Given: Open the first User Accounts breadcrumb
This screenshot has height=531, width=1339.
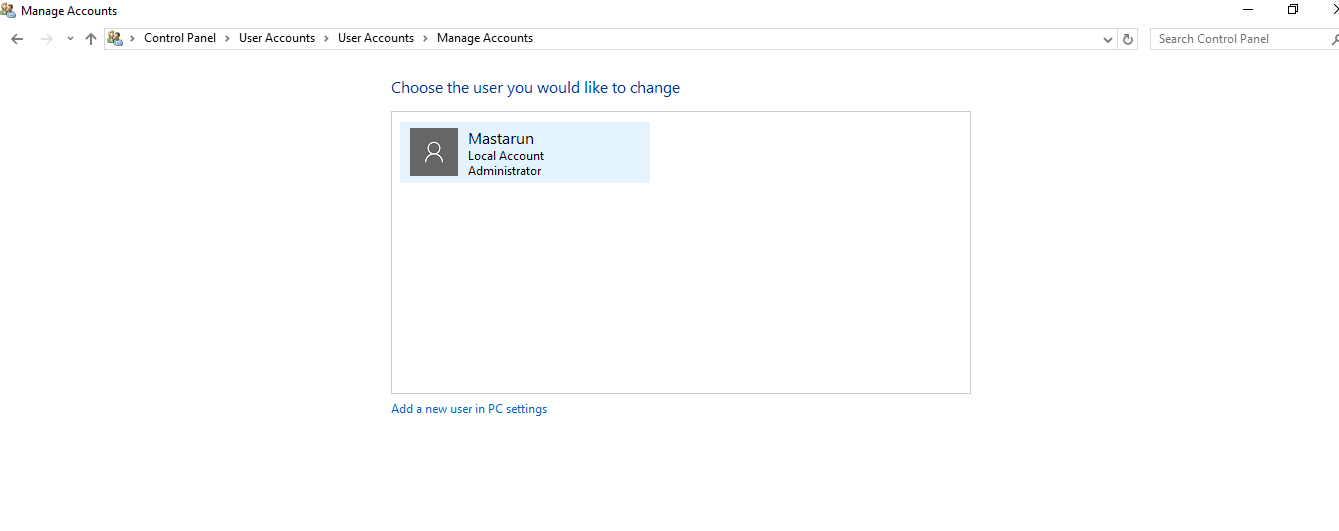Looking at the screenshot, I should (277, 38).
